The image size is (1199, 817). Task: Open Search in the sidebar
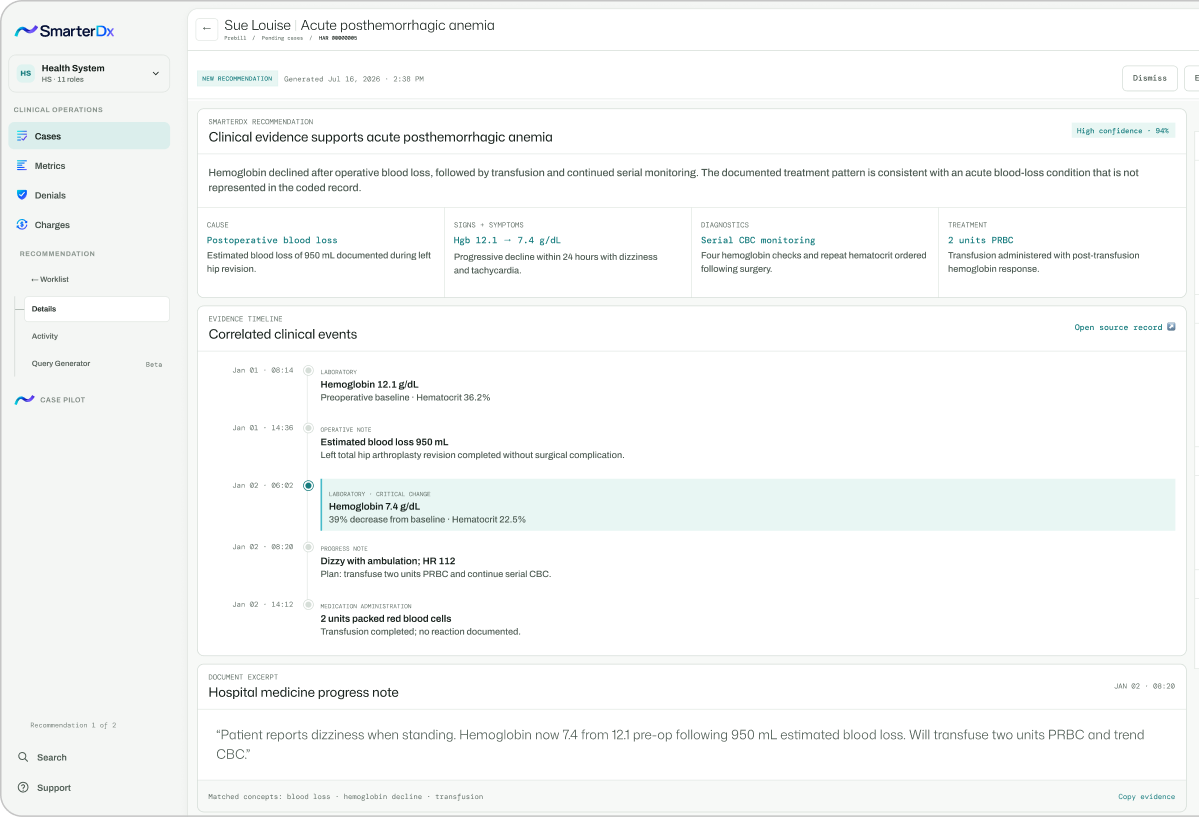point(52,757)
